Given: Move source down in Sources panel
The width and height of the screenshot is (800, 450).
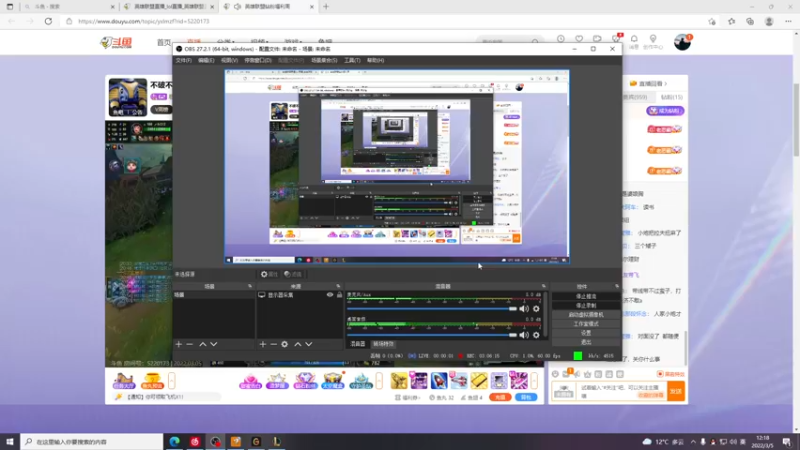Looking at the screenshot, I should (309, 344).
